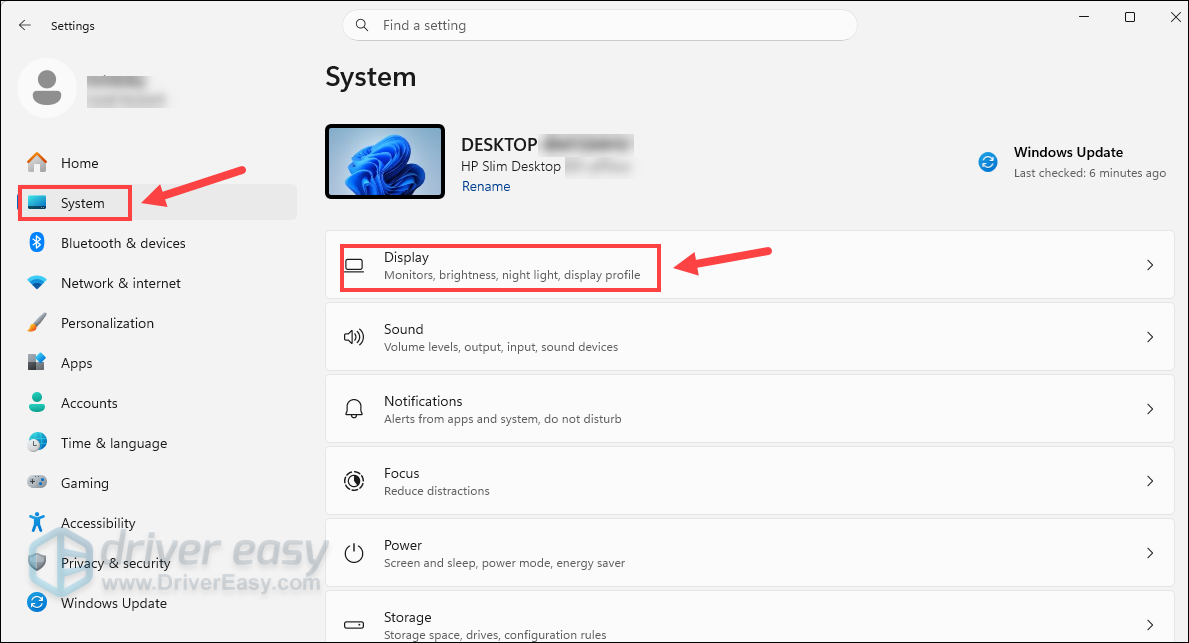The image size is (1189, 643).
Task: Click the search magnifier icon
Action: [x=362, y=25]
